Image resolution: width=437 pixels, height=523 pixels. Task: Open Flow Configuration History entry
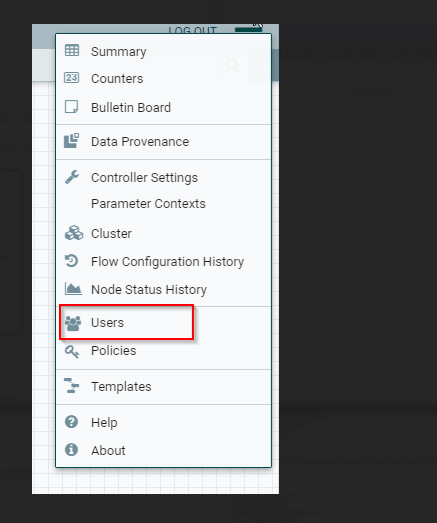point(163,262)
